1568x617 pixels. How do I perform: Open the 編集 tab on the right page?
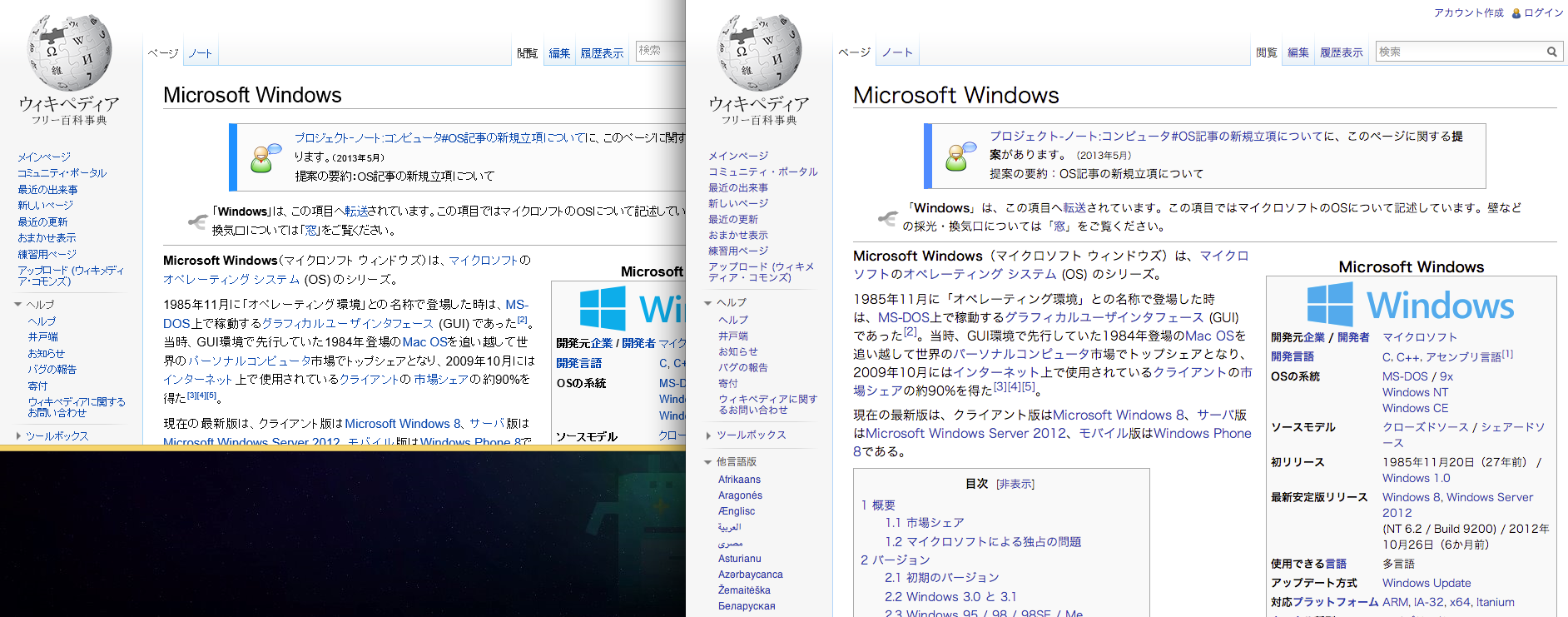(x=1298, y=52)
